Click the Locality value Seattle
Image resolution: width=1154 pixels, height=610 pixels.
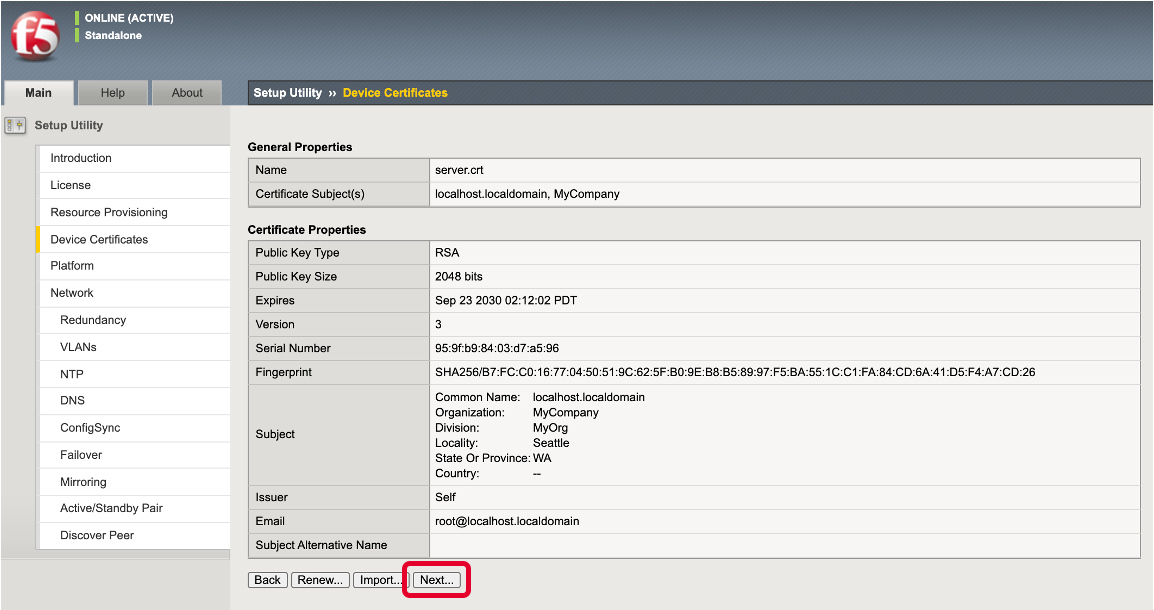(x=551, y=443)
